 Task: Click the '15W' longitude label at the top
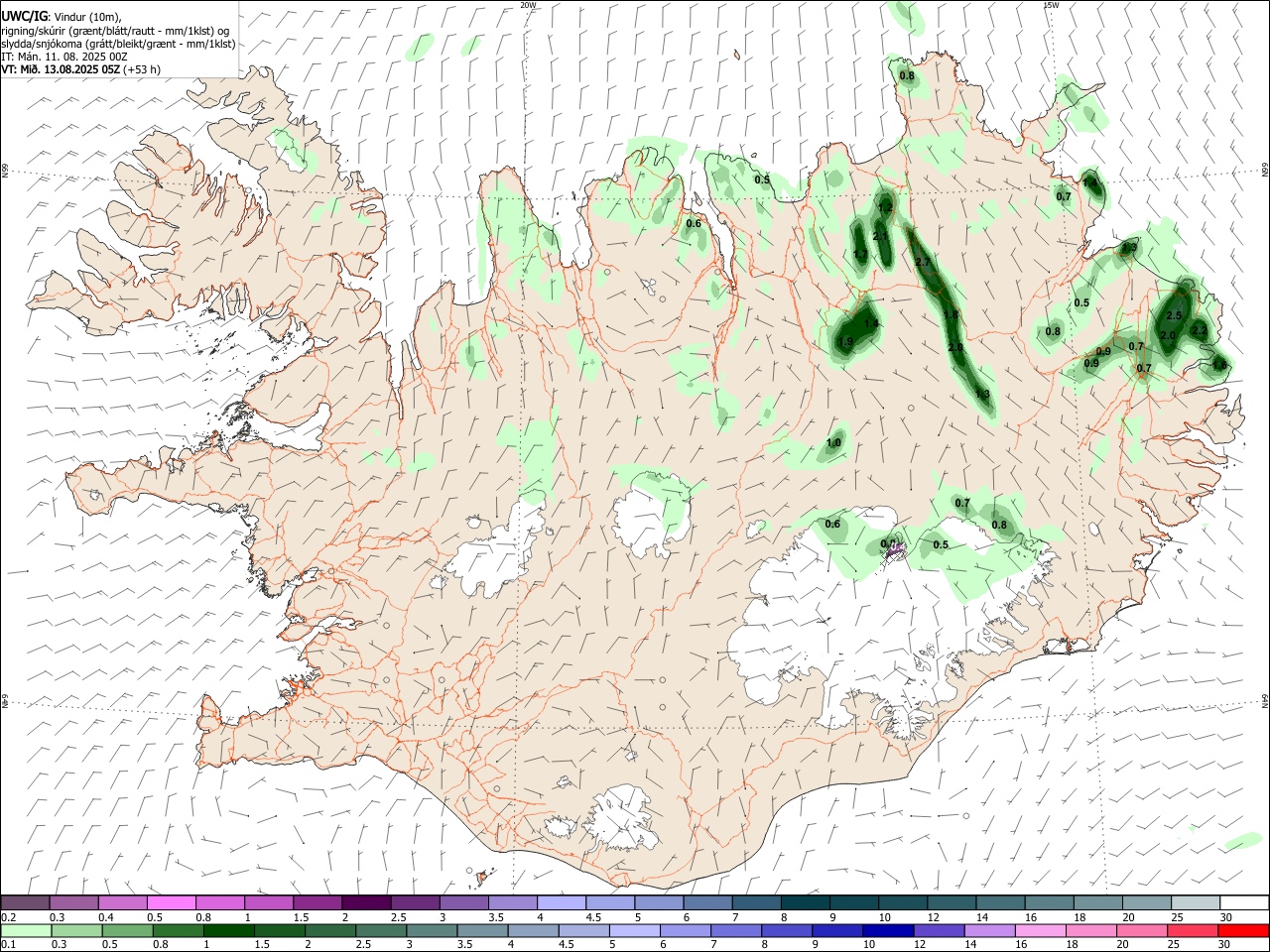coord(1052,5)
